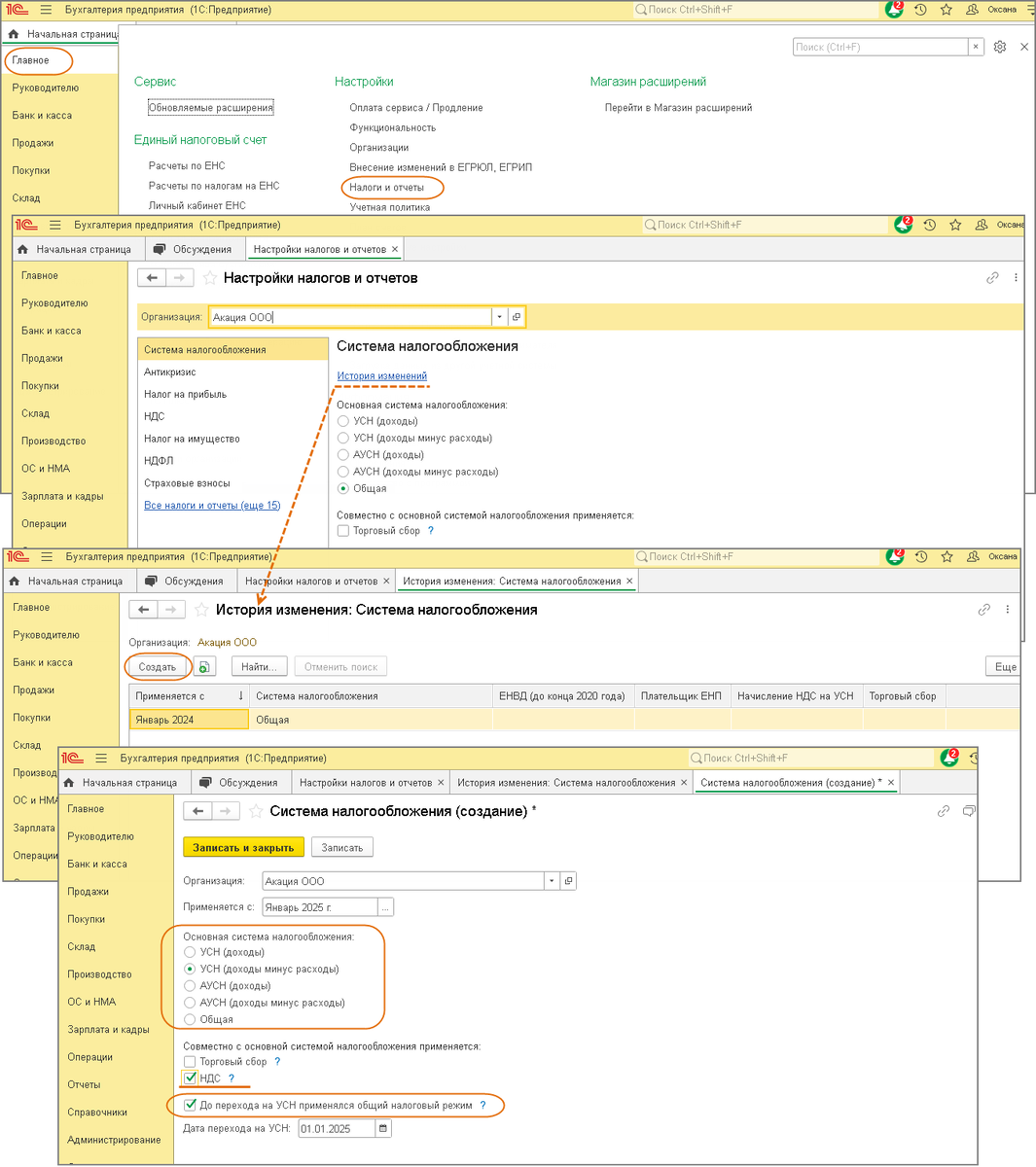
Task: Click Найти... button in История изменения window
Action: coord(260,667)
